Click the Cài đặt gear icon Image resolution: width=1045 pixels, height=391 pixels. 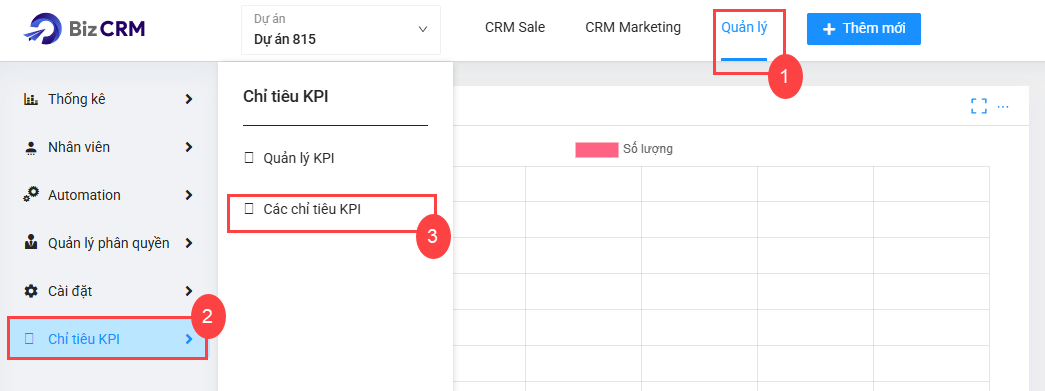(x=31, y=291)
